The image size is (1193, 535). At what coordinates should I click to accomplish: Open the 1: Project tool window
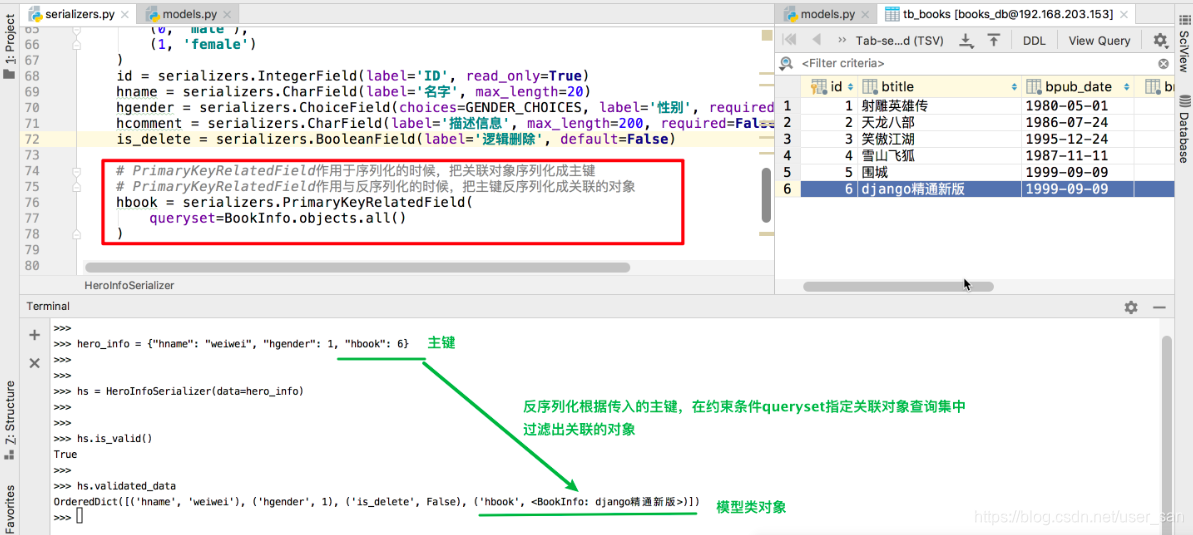pyautogui.click(x=9, y=46)
